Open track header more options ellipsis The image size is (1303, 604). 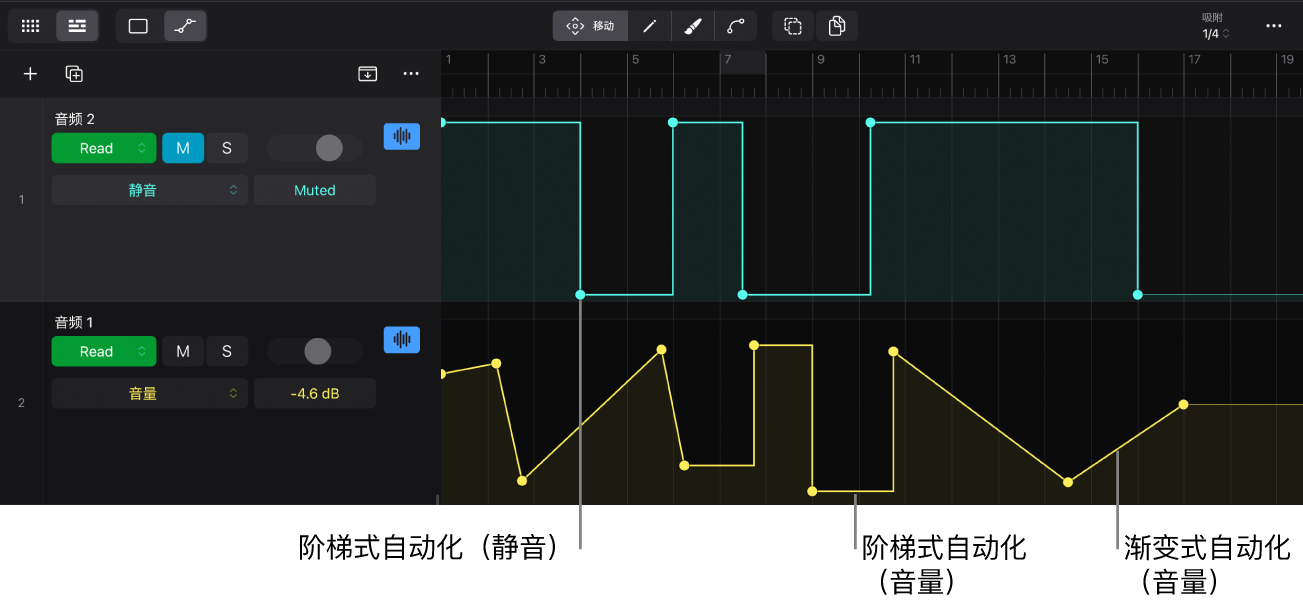pyautogui.click(x=411, y=74)
